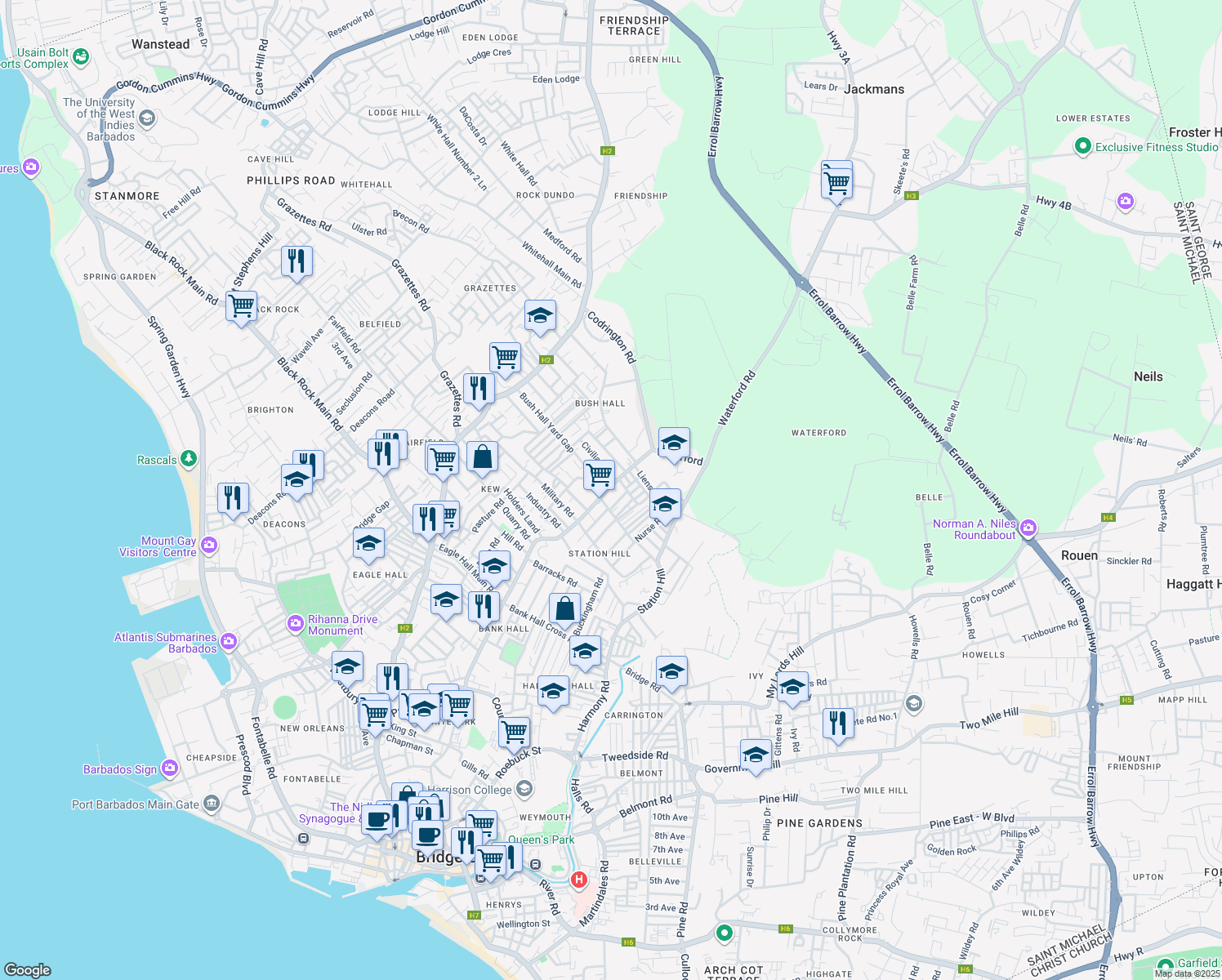Select the shopping cart icon near Bush Hall H2
This screenshot has width=1222, height=980.
coord(506,358)
